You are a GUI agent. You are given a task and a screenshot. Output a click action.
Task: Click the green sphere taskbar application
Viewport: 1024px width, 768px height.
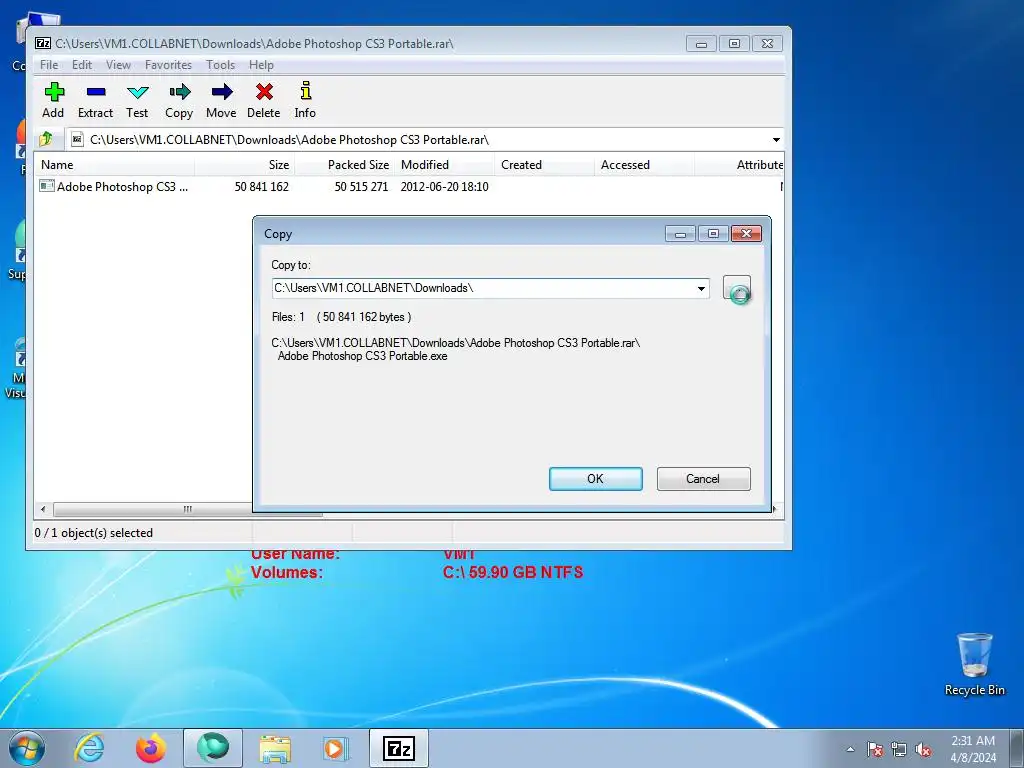pos(213,748)
